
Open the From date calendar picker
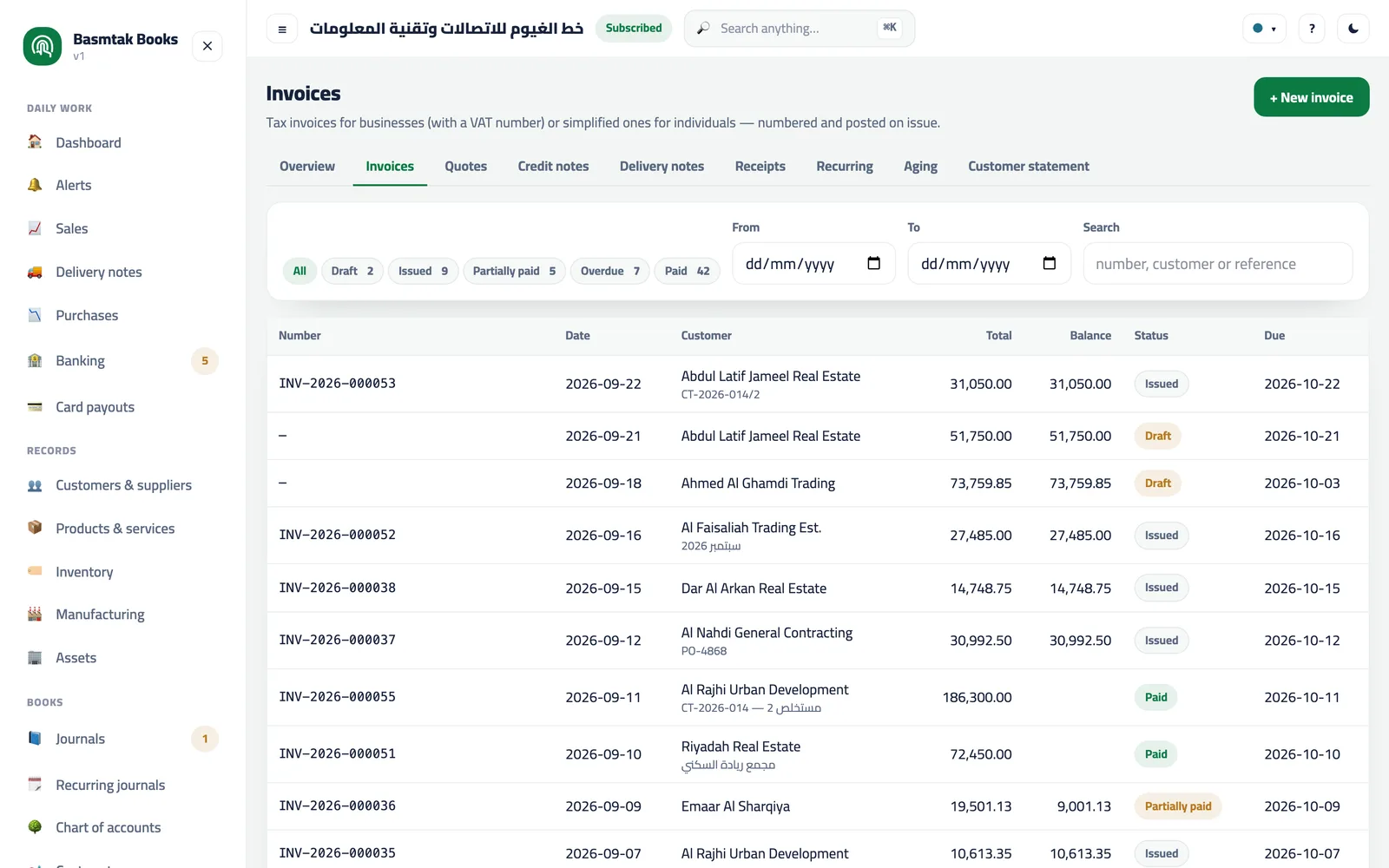(x=874, y=263)
